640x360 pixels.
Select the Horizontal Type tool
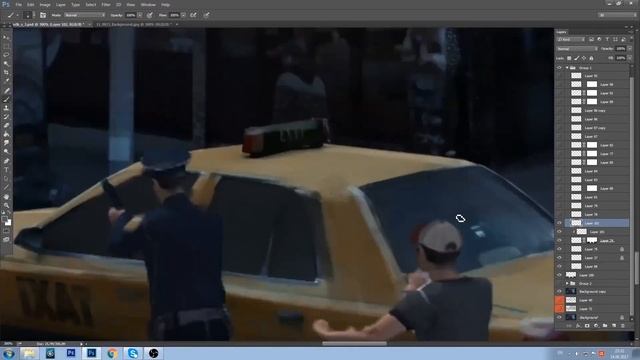[x=6, y=170]
